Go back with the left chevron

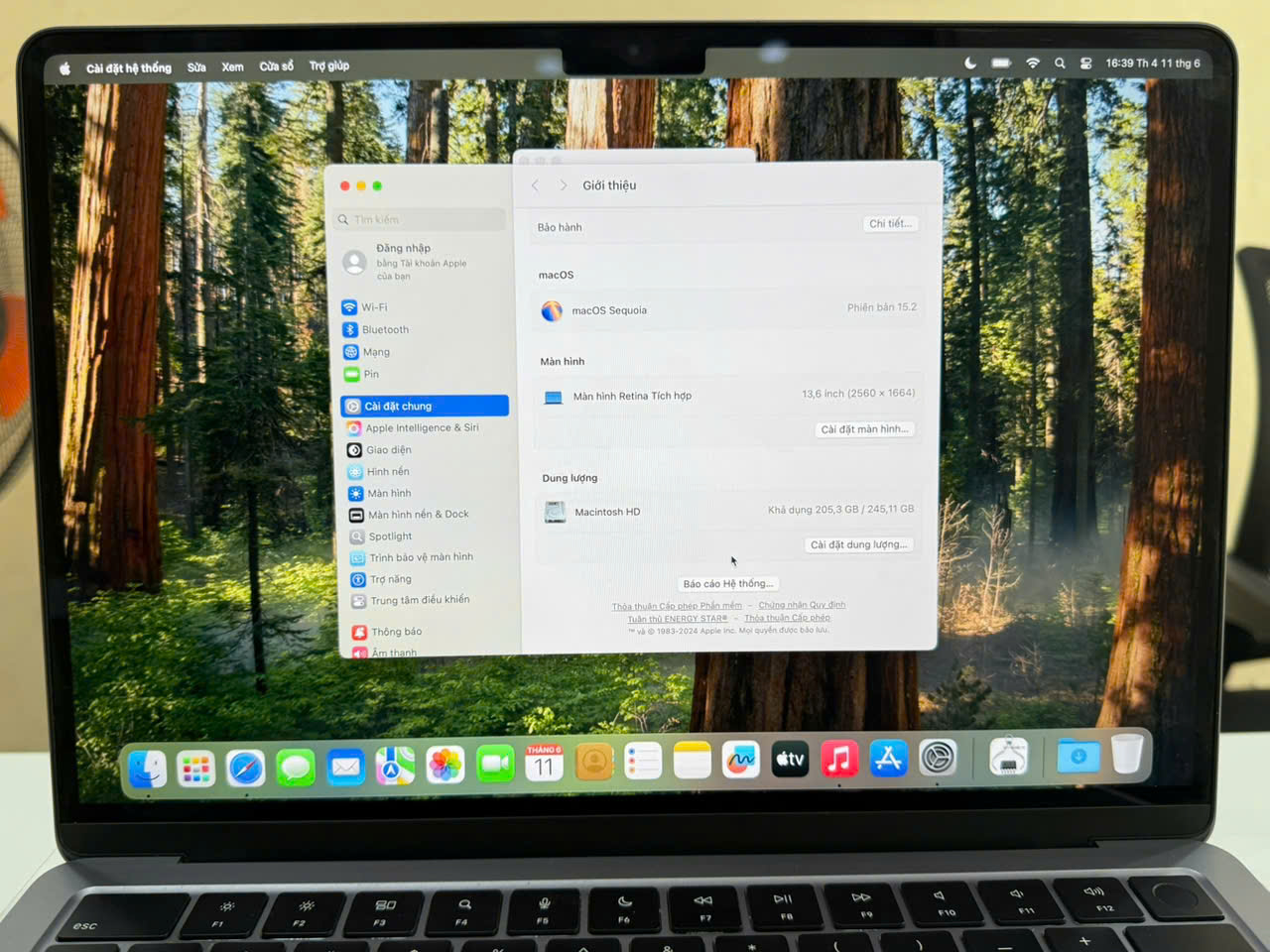(x=535, y=185)
